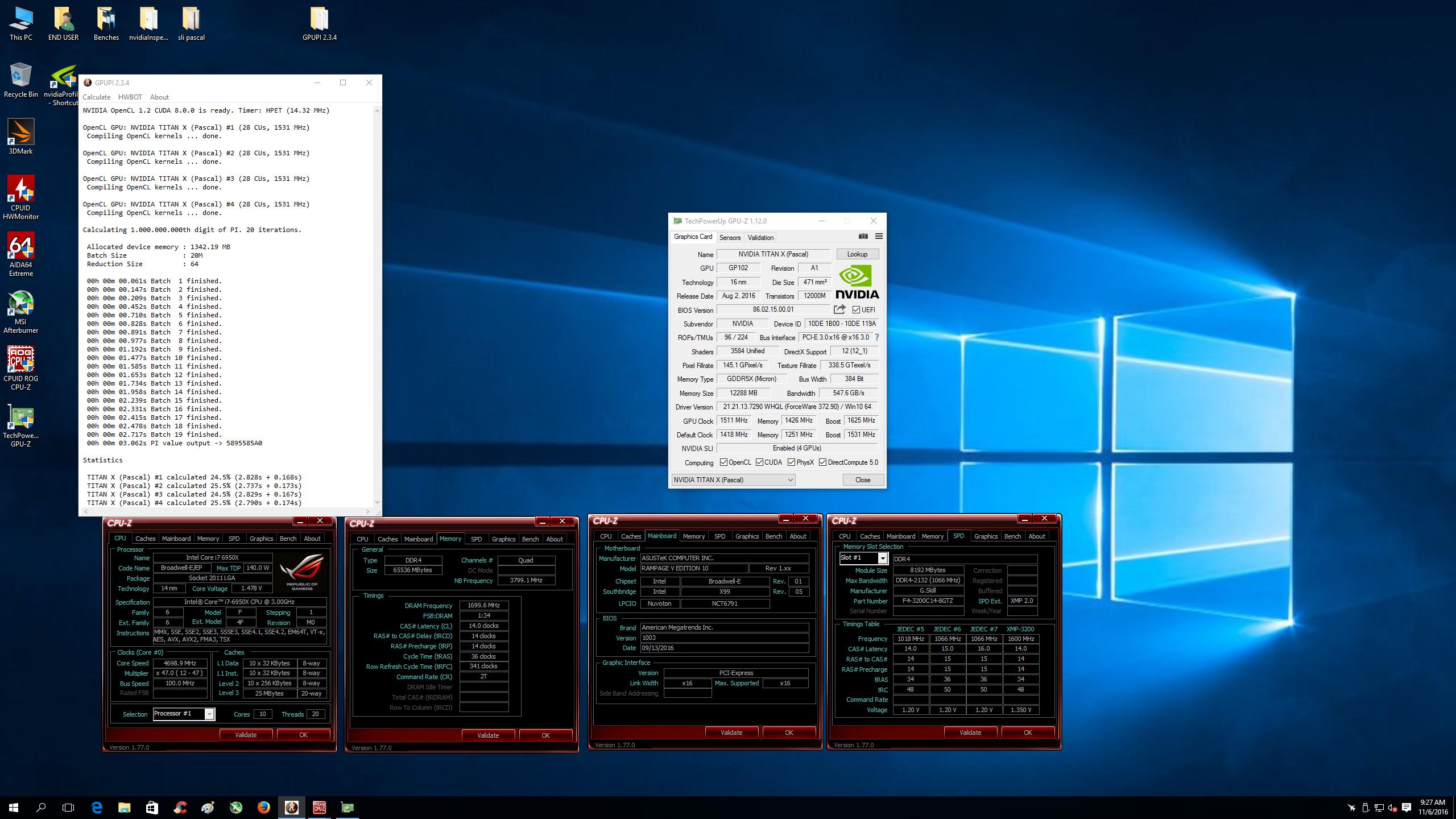The width and height of the screenshot is (1456, 819).
Task: Launch CPUID ROG CPU-Z desktop shortcut
Action: coord(21,368)
